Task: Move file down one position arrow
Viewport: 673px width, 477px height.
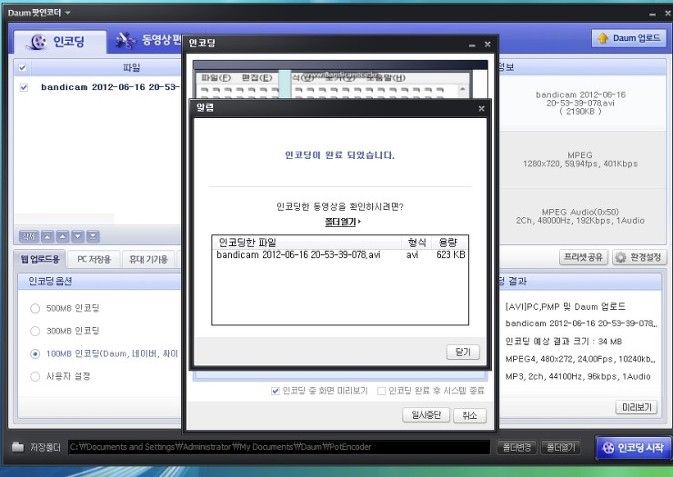Action: pyautogui.click(x=78, y=236)
